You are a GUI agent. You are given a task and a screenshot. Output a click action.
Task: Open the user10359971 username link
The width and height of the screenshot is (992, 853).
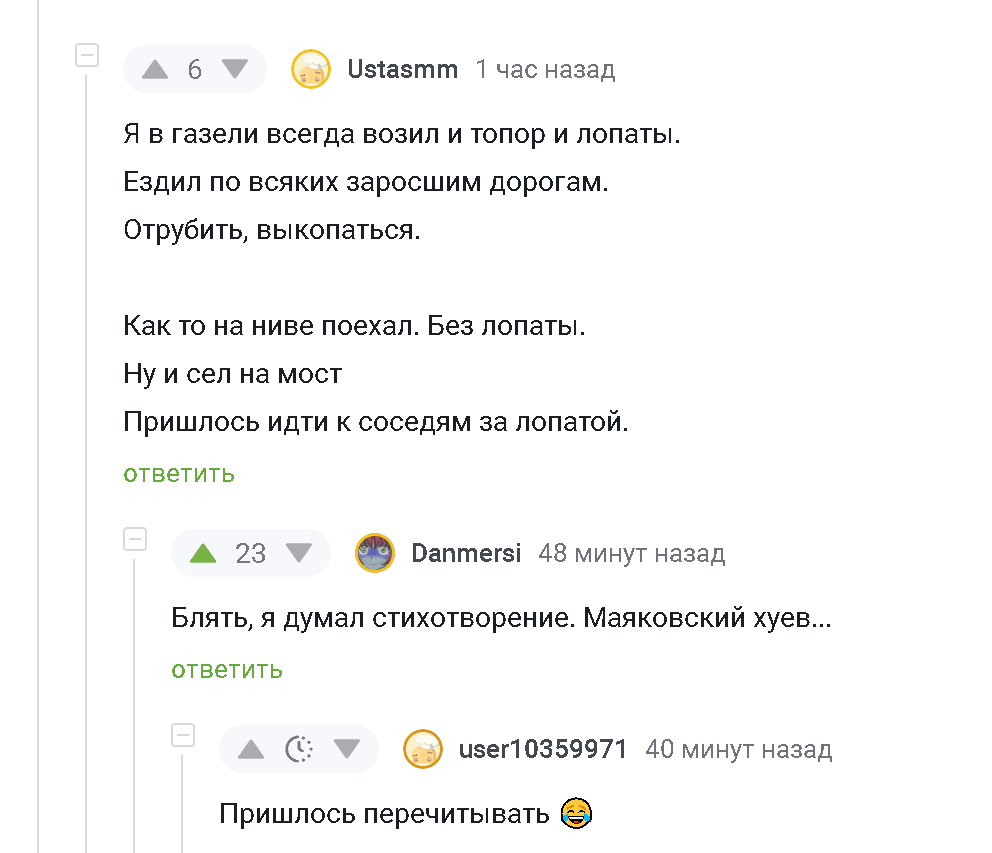[x=542, y=749]
